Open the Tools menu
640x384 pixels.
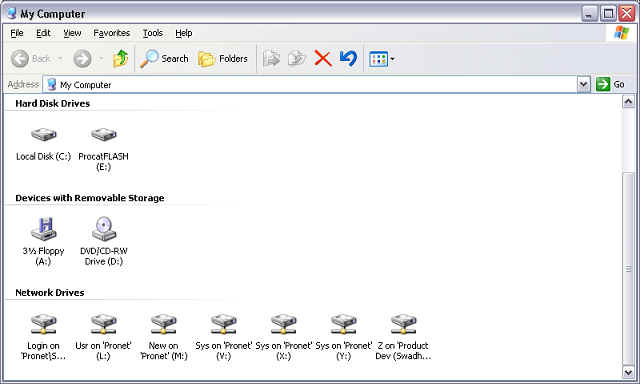click(153, 33)
